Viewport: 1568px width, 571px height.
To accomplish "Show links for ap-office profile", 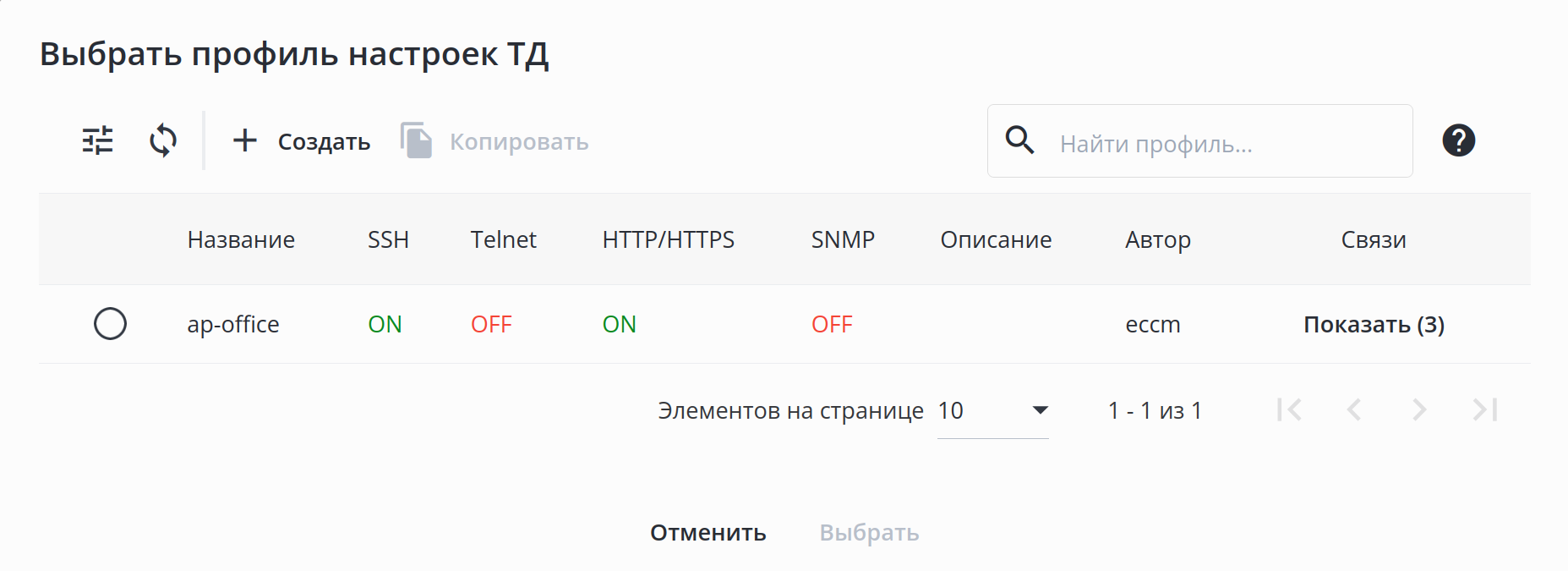I will [1374, 325].
